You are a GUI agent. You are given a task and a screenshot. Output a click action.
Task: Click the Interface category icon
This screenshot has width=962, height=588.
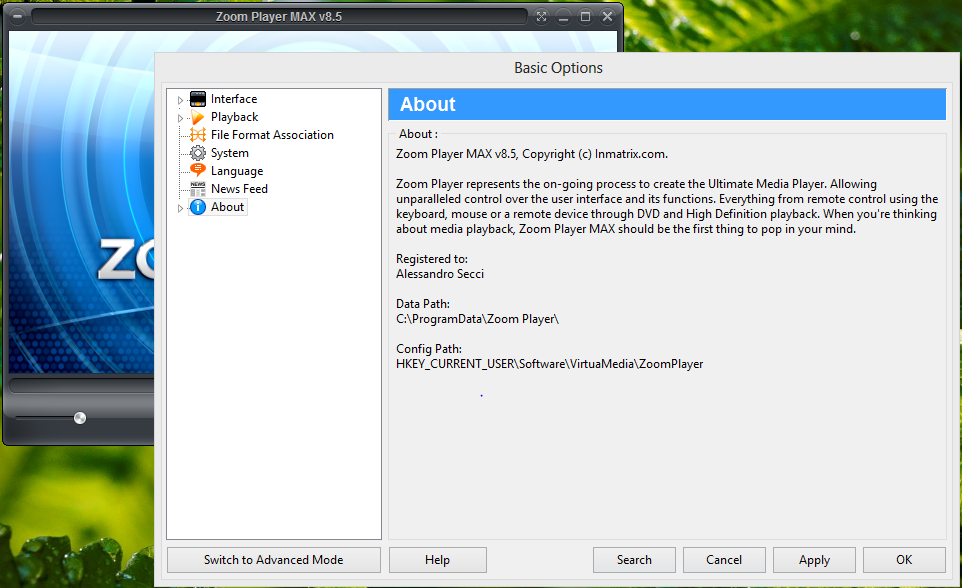198,99
